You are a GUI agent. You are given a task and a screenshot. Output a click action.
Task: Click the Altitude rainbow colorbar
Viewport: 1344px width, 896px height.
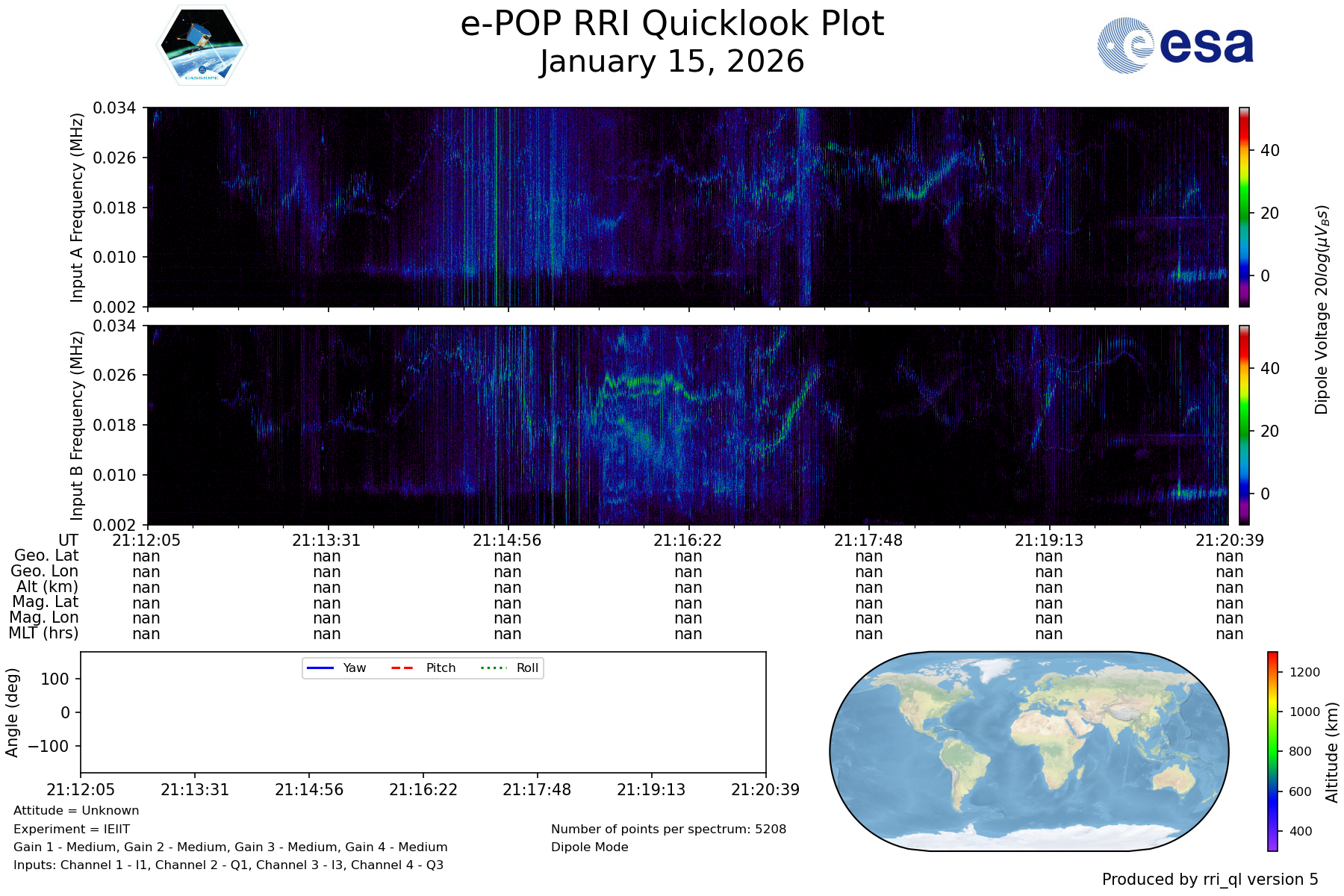pyautogui.click(x=1272, y=751)
